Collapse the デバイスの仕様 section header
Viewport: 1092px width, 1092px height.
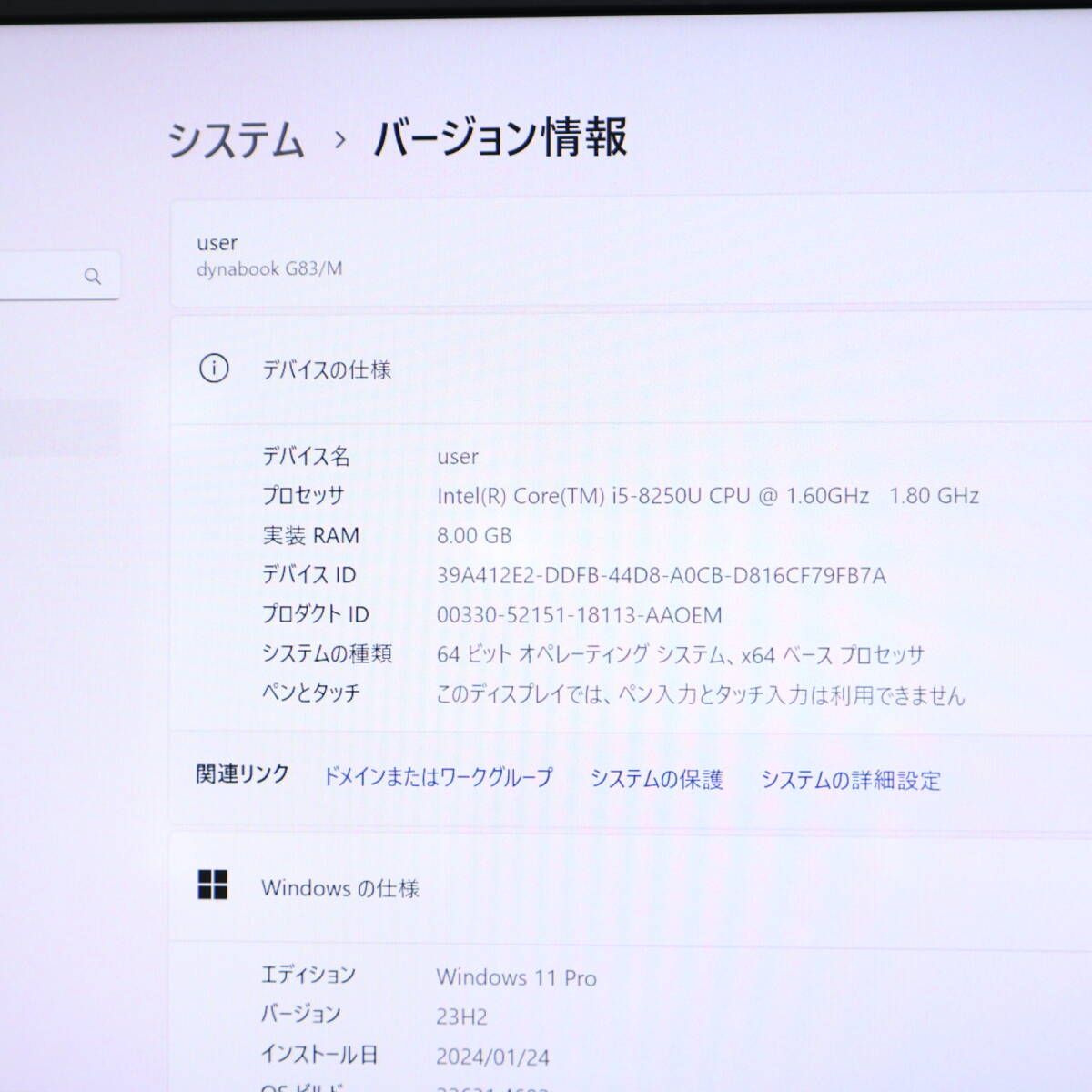(631, 369)
